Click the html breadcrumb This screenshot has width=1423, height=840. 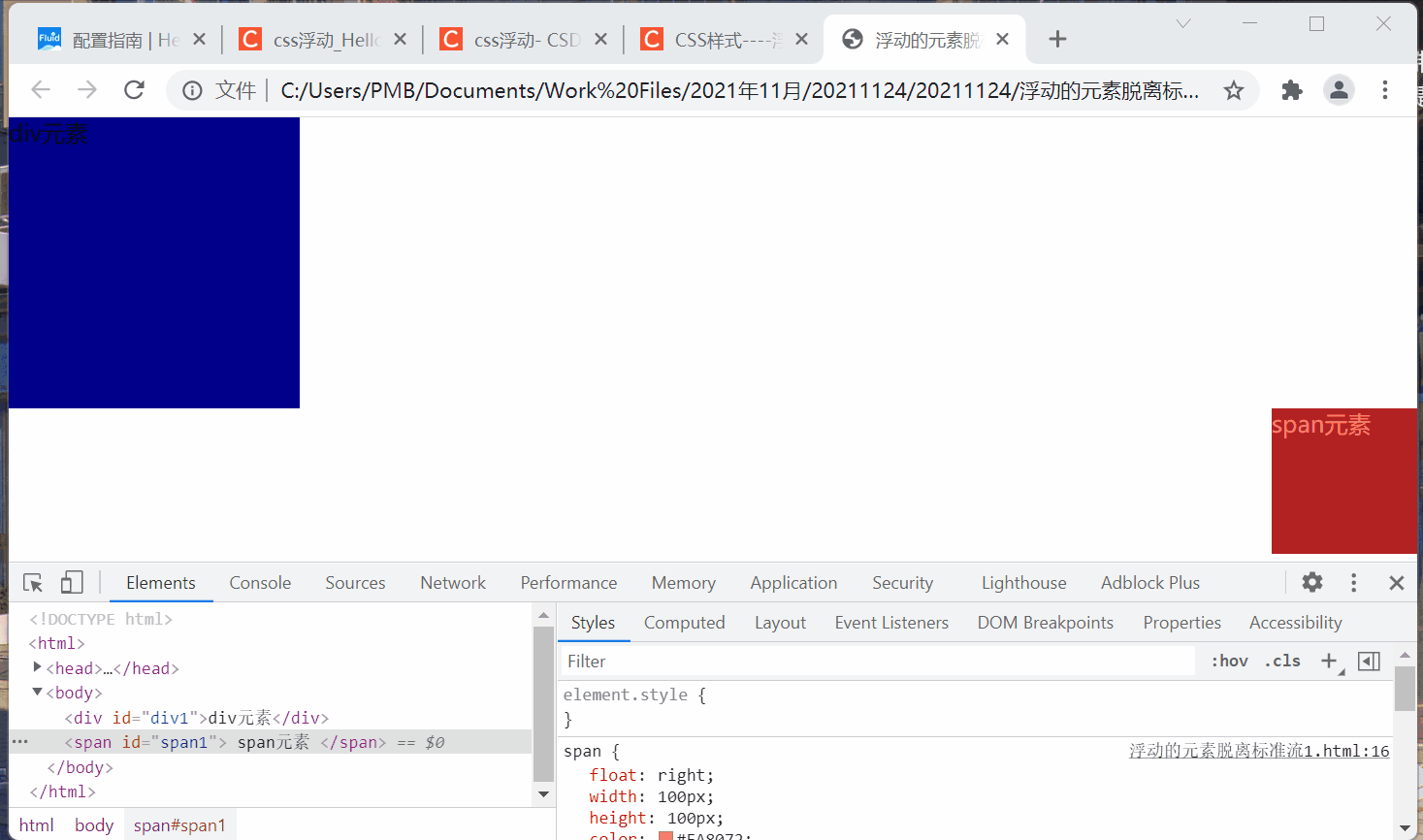(37, 825)
